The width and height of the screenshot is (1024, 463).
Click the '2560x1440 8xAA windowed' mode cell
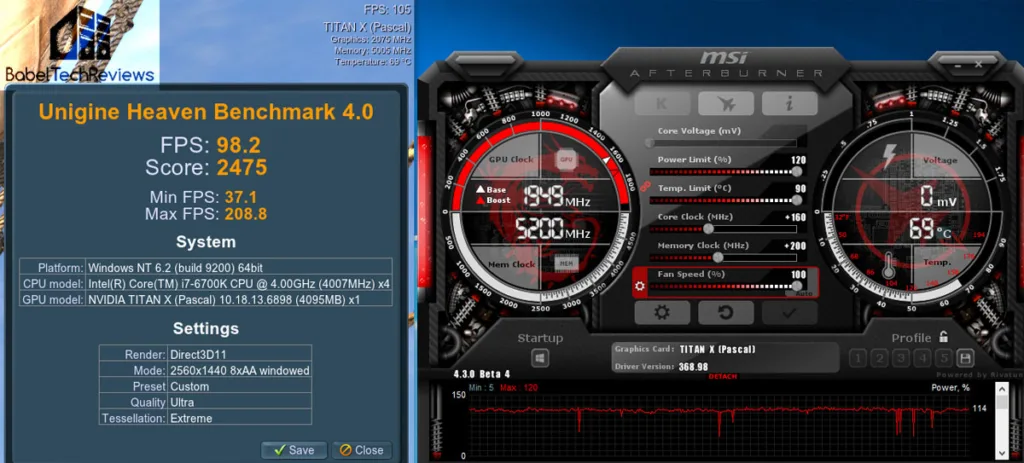click(239, 370)
